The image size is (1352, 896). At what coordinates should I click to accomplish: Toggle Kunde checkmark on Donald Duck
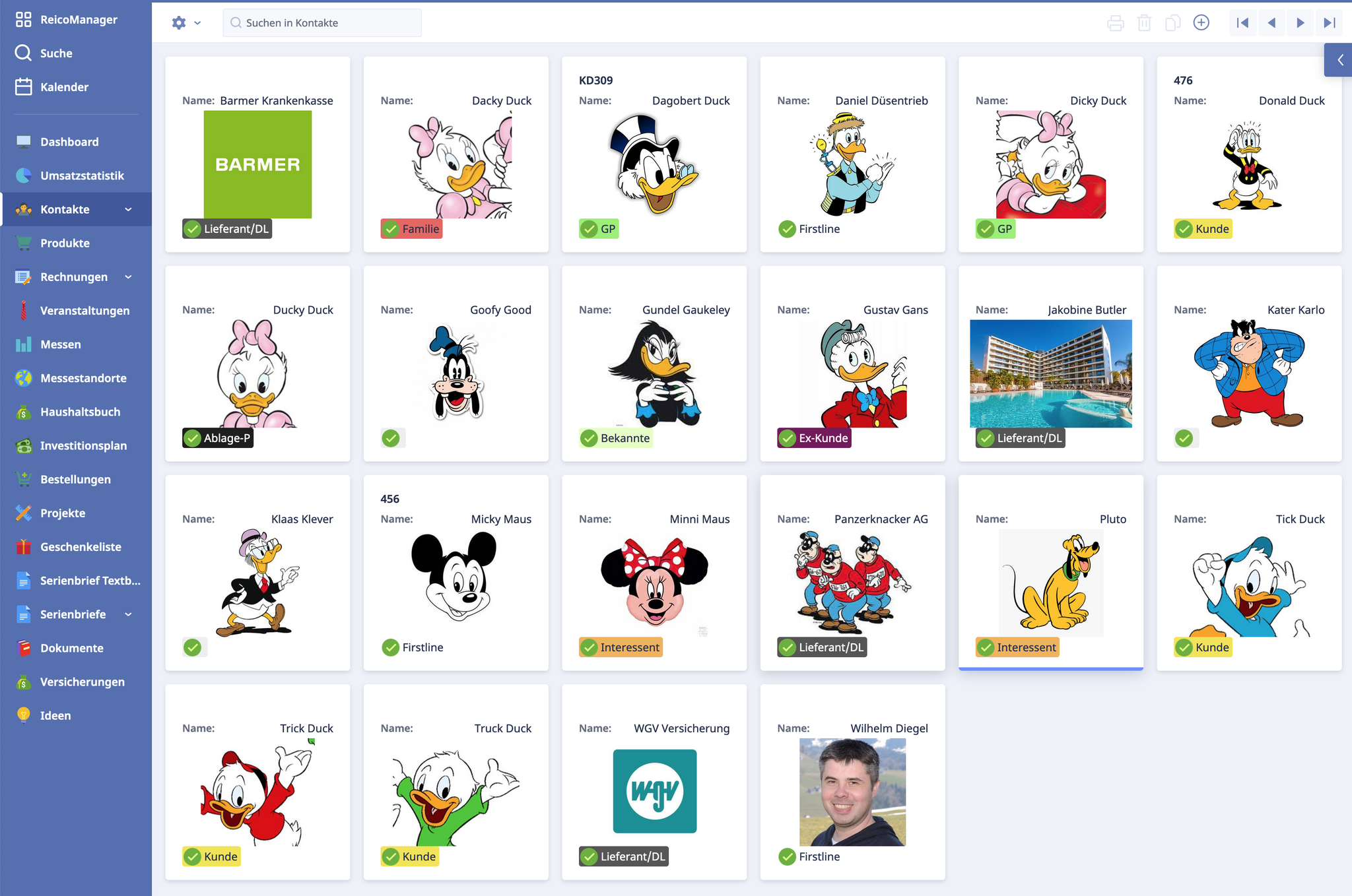(1184, 229)
